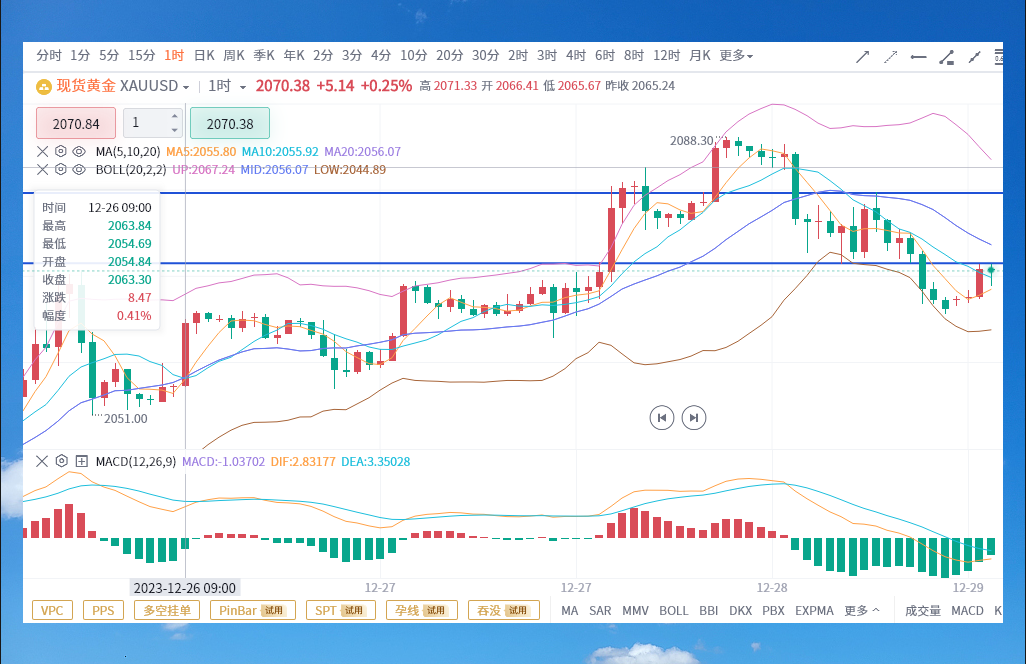Switch to the 30分 timeframe
The width and height of the screenshot is (1026, 664).
[486, 56]
